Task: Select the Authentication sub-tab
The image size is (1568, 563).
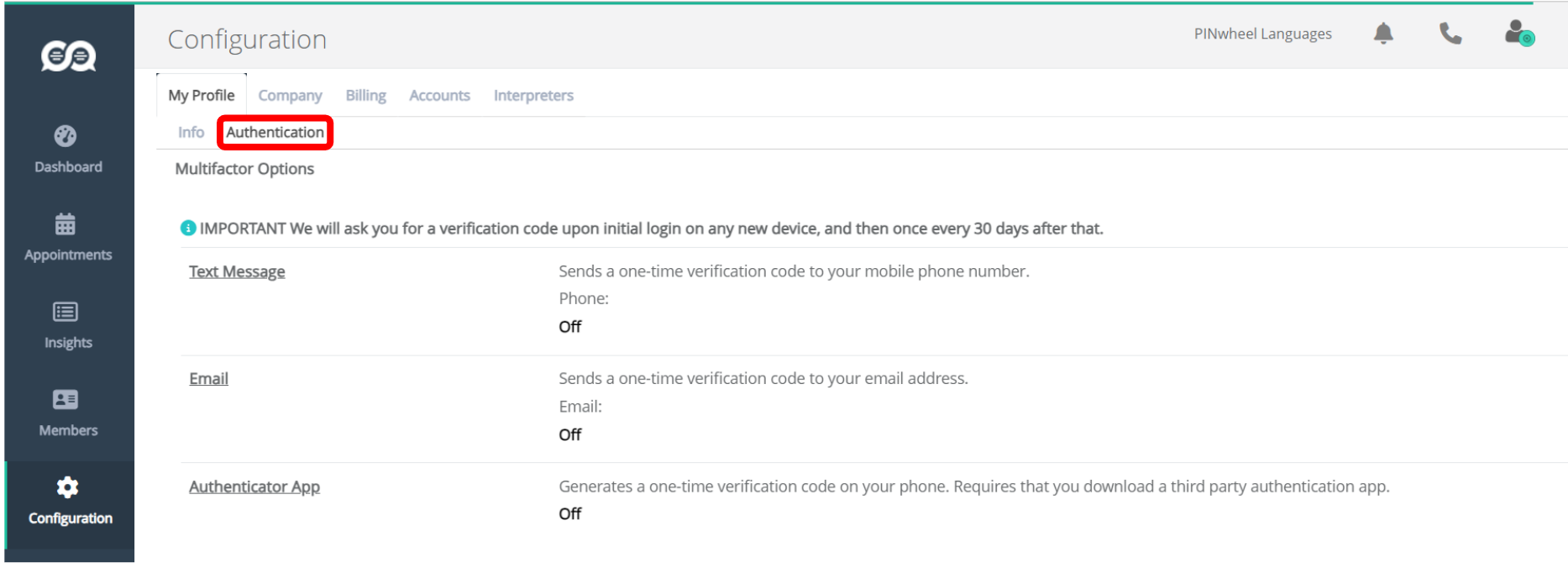Action: pos(275,132)
